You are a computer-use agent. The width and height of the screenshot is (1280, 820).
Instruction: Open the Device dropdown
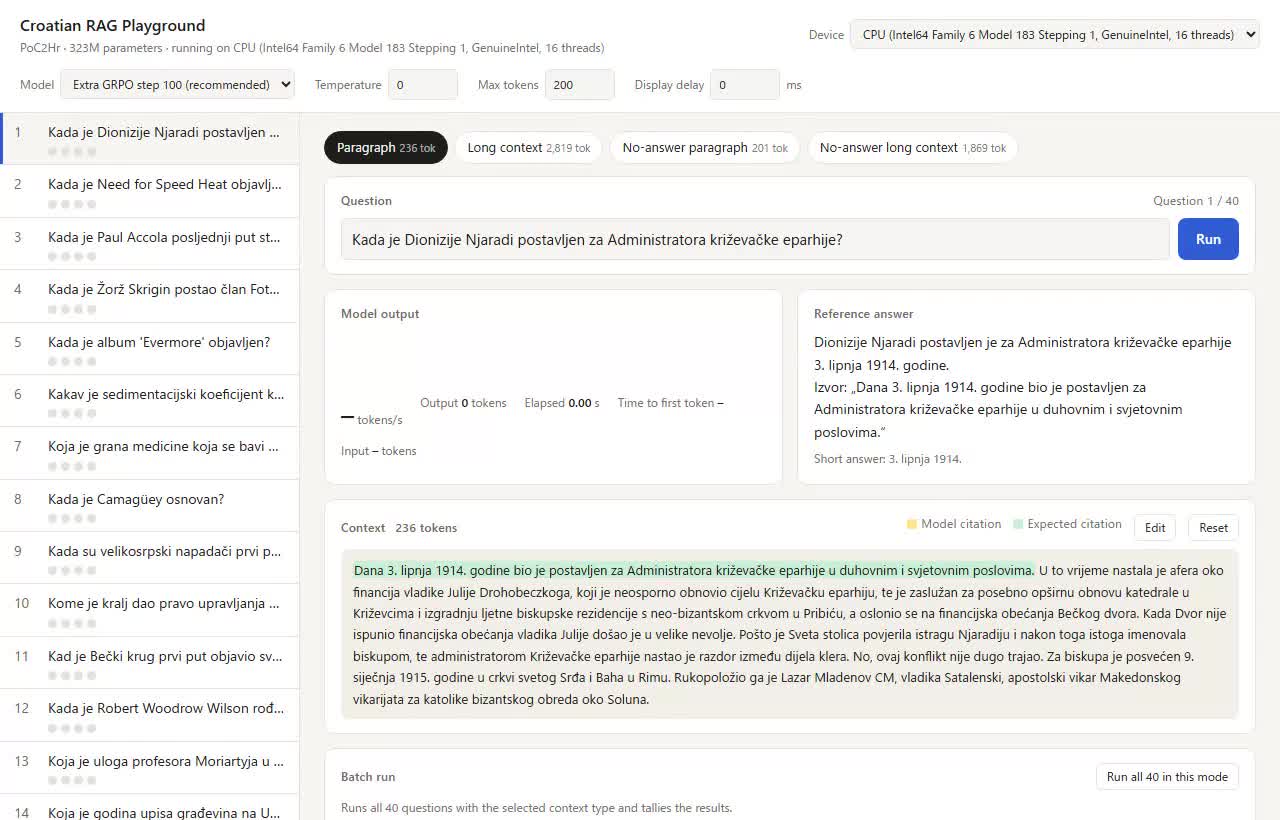1054,34
